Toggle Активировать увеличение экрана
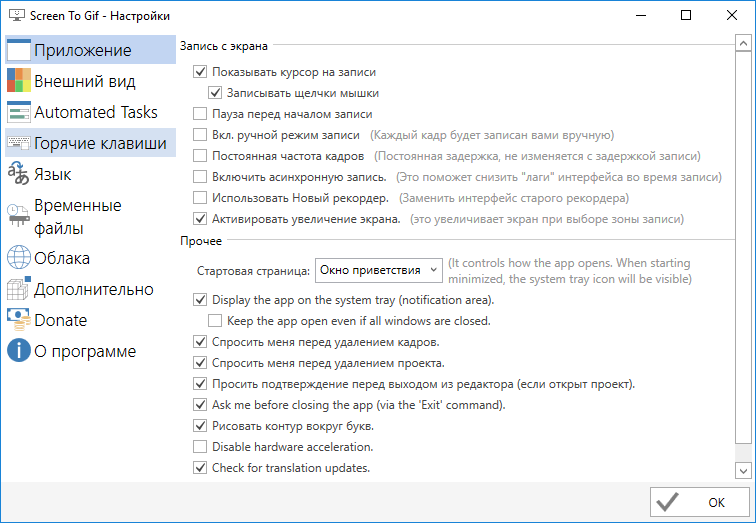 click(x=200, y=219)
